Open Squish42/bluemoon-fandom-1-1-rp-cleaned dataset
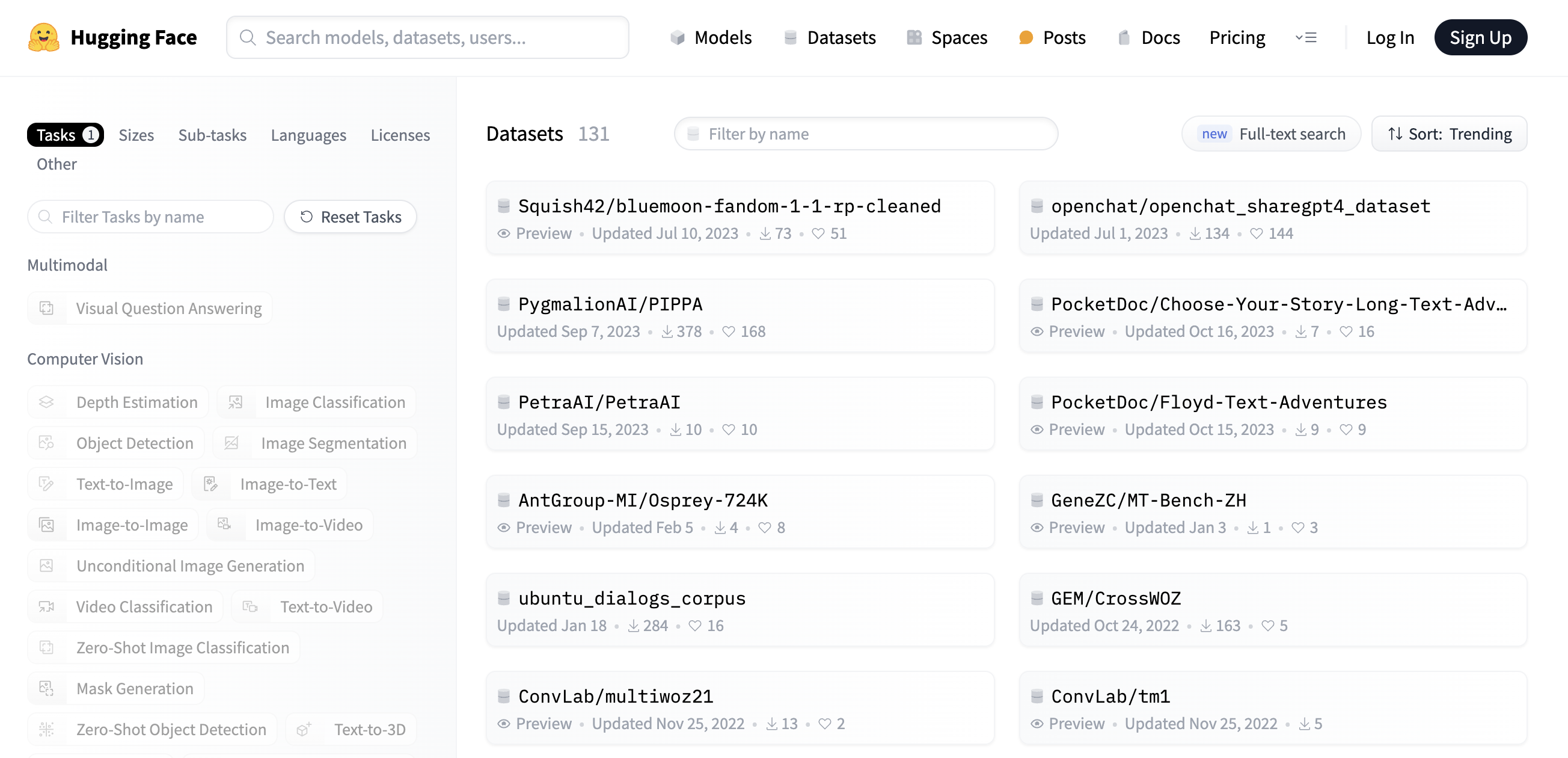Image resolution: width=1568 pixels, height=758 pixels. 740,217
